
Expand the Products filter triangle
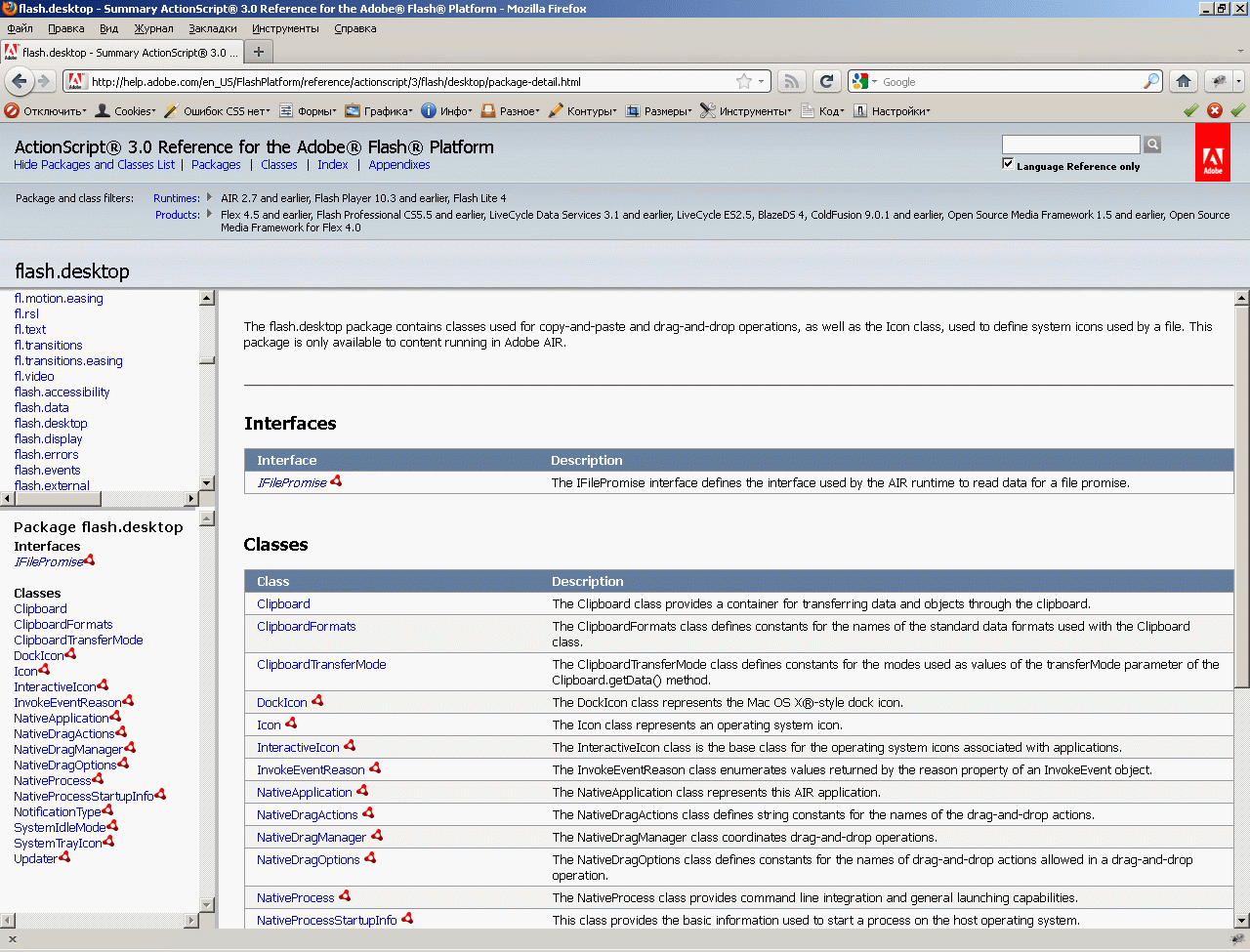(209, 214)
